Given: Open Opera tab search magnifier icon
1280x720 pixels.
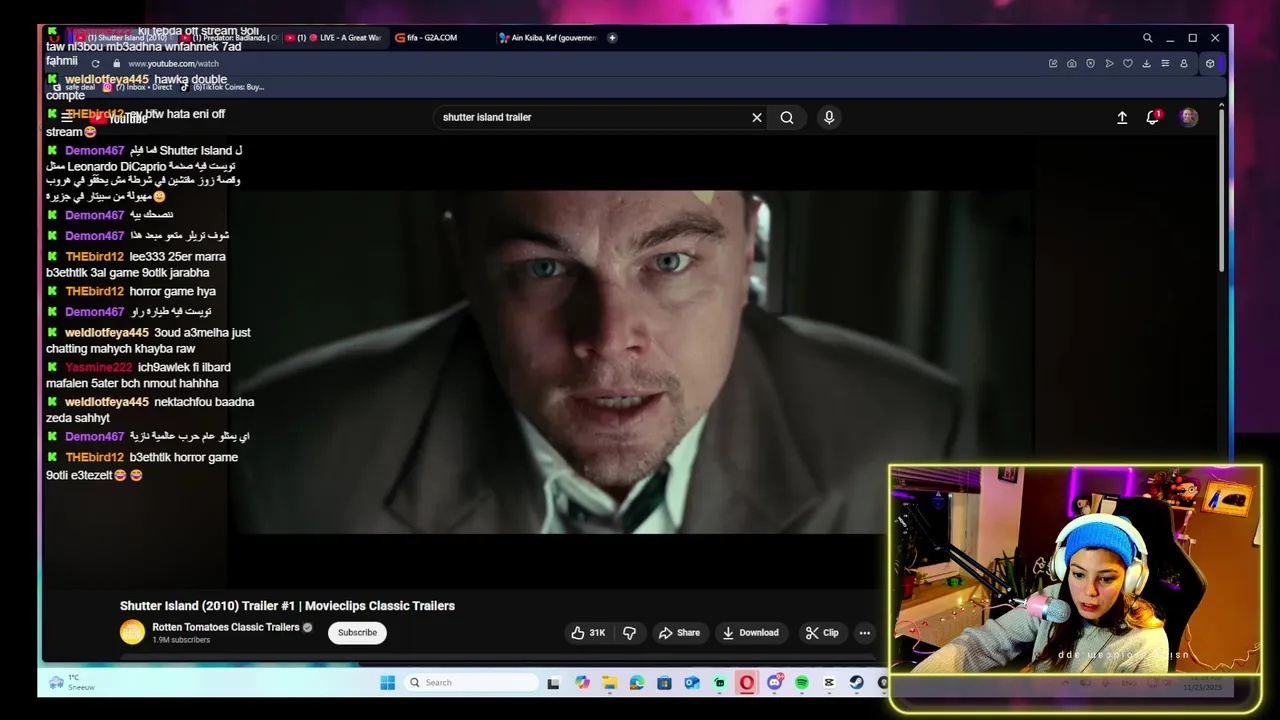Looking at the screenshot, I should pos(1147,38).
